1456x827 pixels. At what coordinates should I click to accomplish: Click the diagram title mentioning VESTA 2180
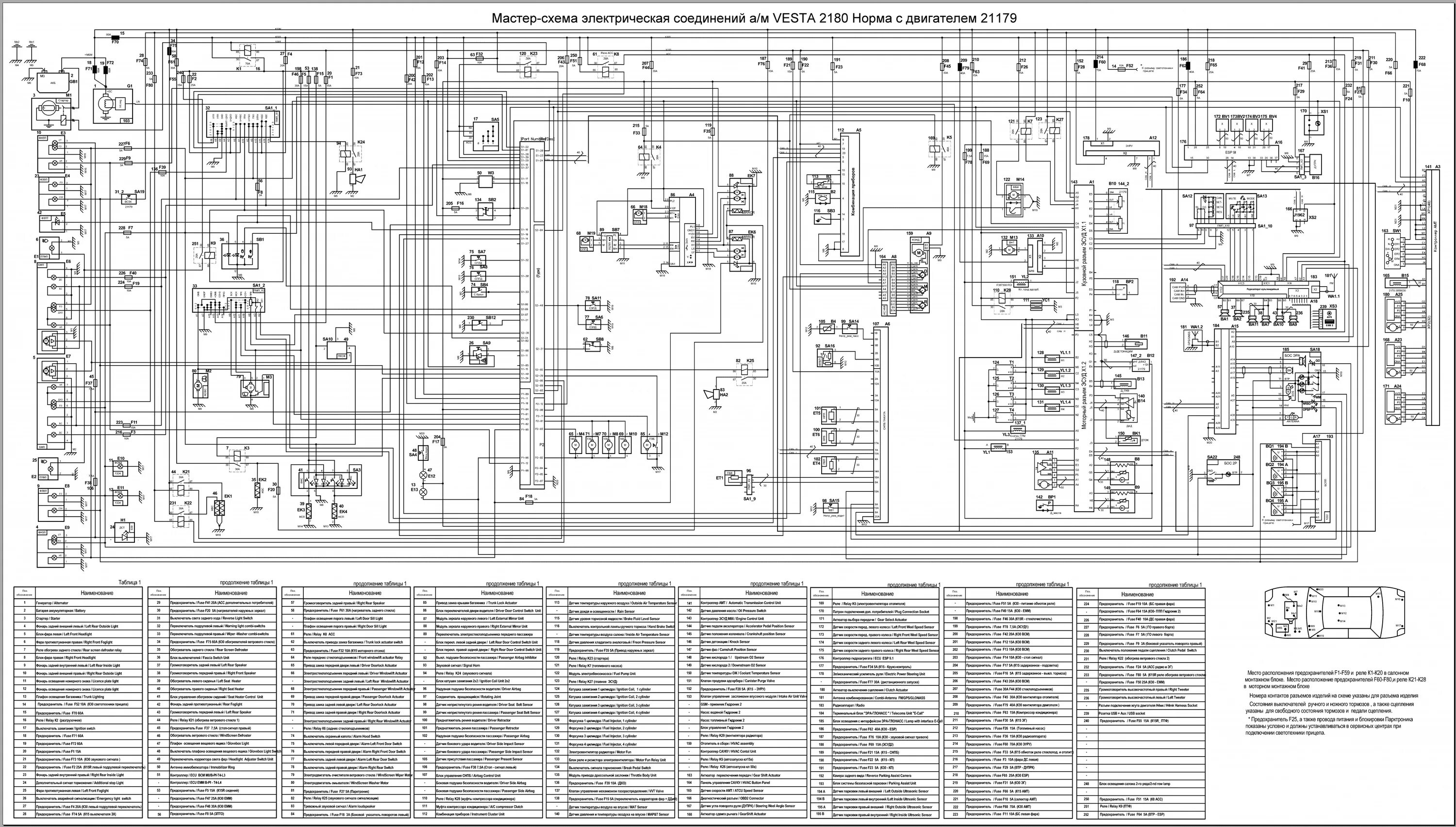tap(754, 18)
